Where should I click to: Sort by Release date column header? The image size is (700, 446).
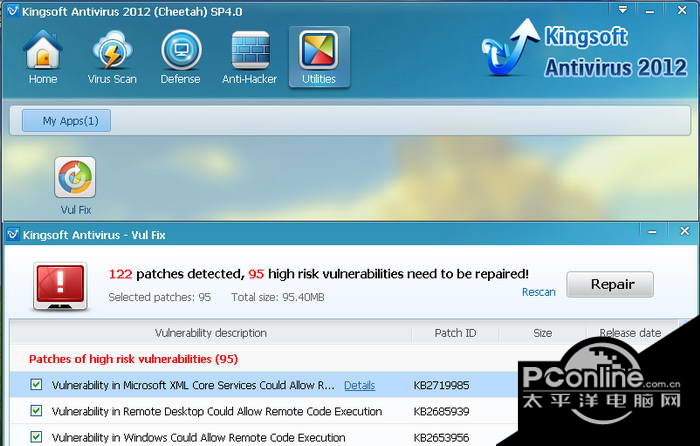(630, 333)
